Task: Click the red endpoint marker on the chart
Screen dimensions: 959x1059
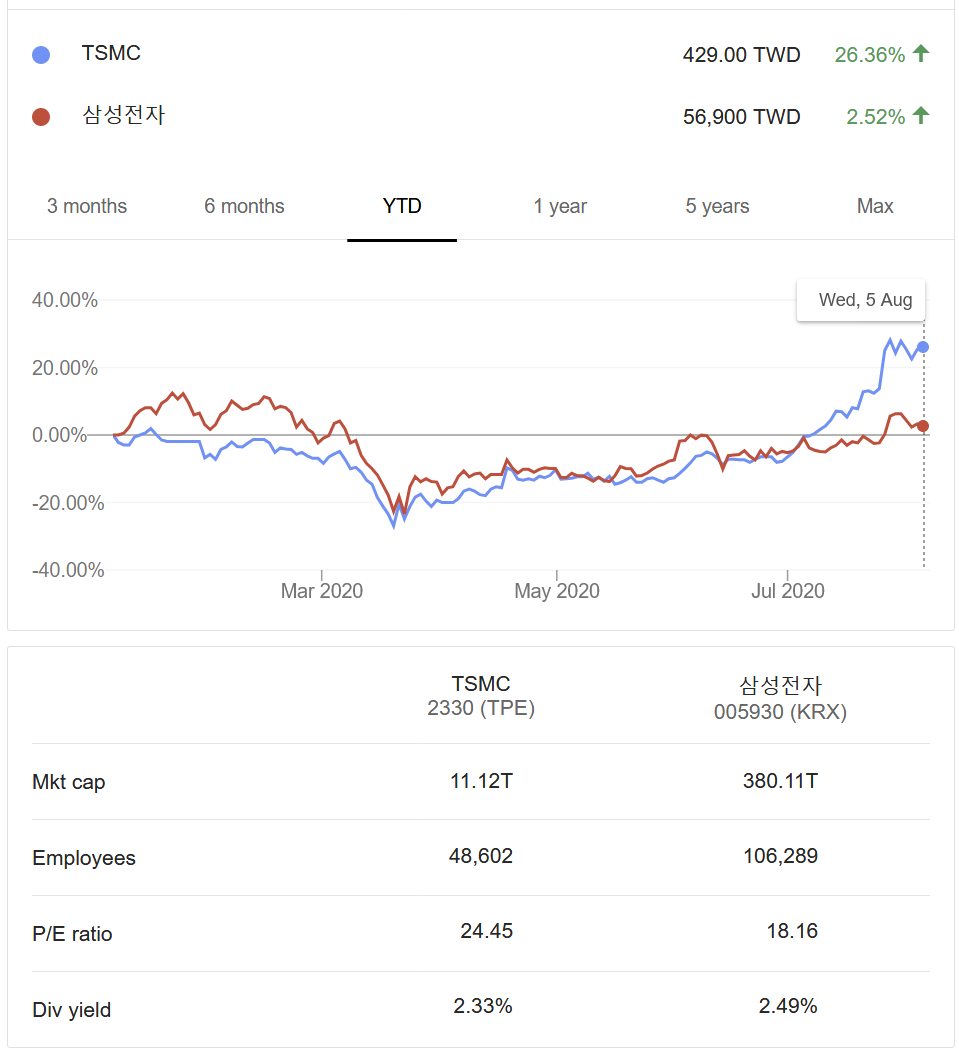Action: (x=923, y=426)
